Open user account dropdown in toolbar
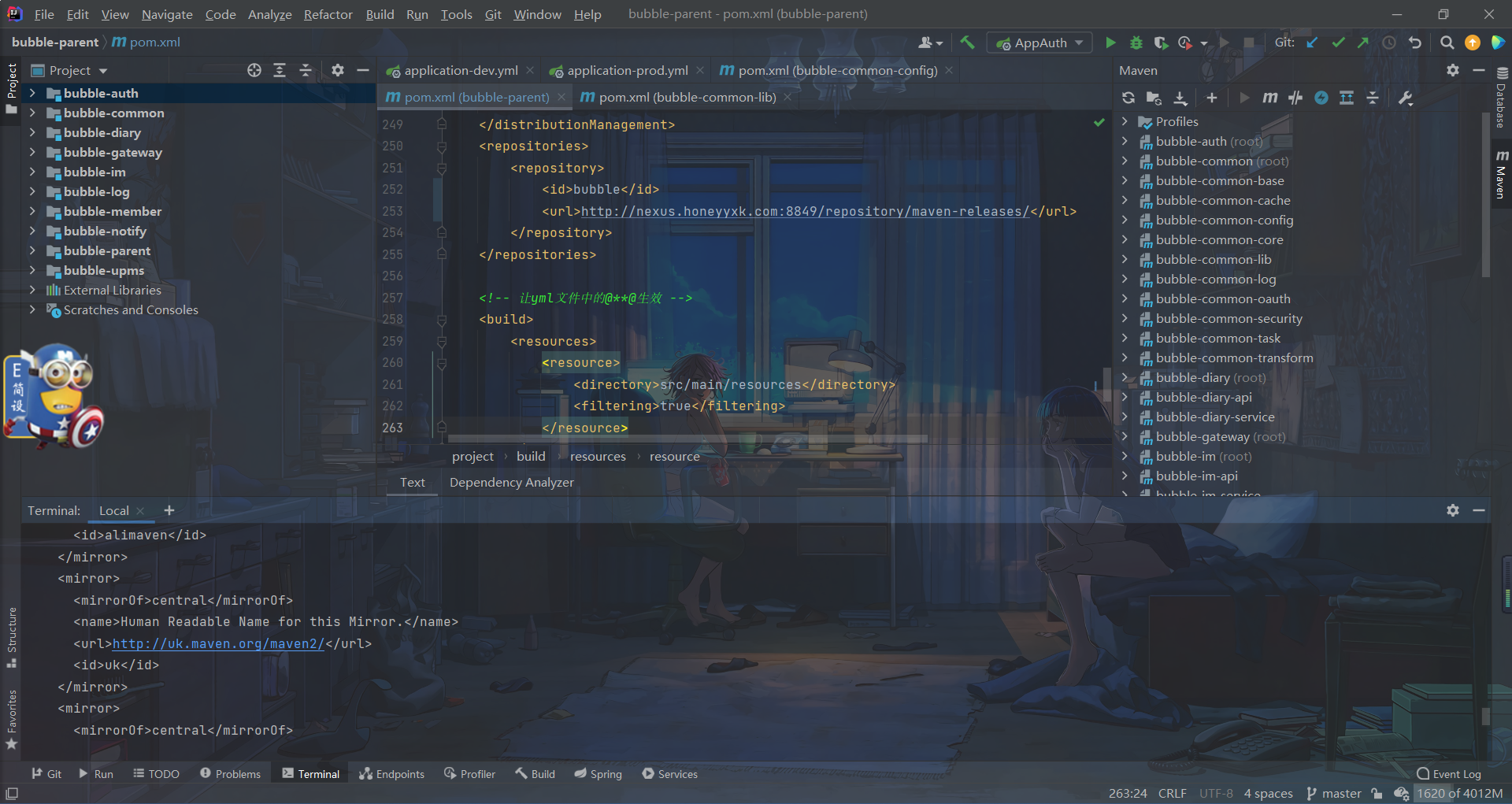Image resolution: width=1512 pixels, height=804 pixels. 930,43
